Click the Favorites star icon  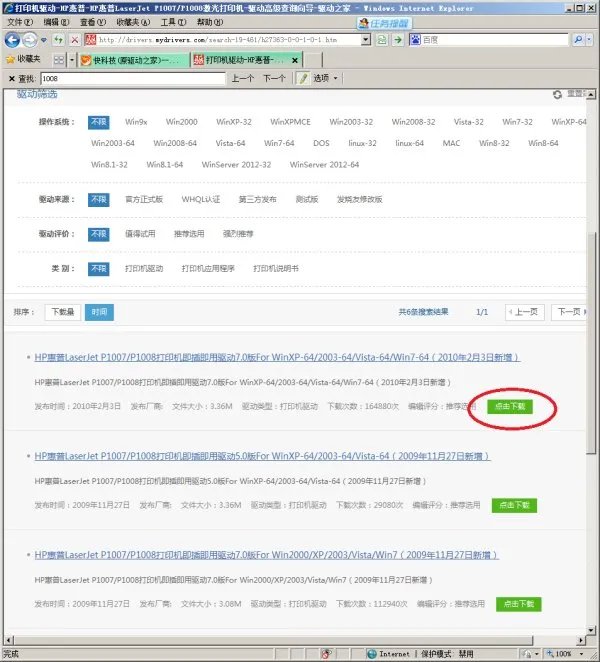[10, 59]
